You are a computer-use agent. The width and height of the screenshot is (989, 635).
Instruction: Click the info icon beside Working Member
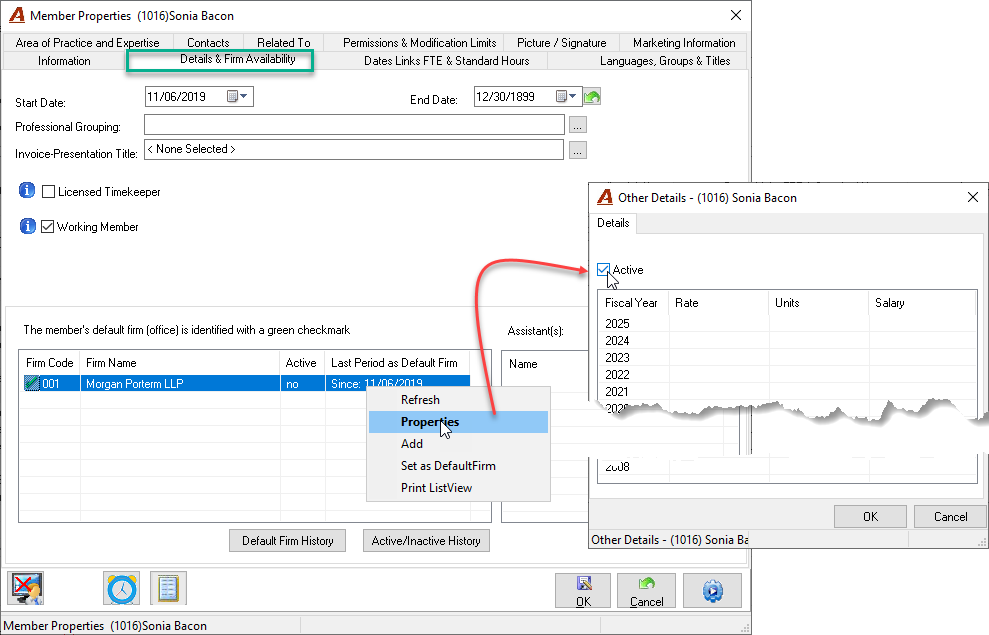pos(27,226)
